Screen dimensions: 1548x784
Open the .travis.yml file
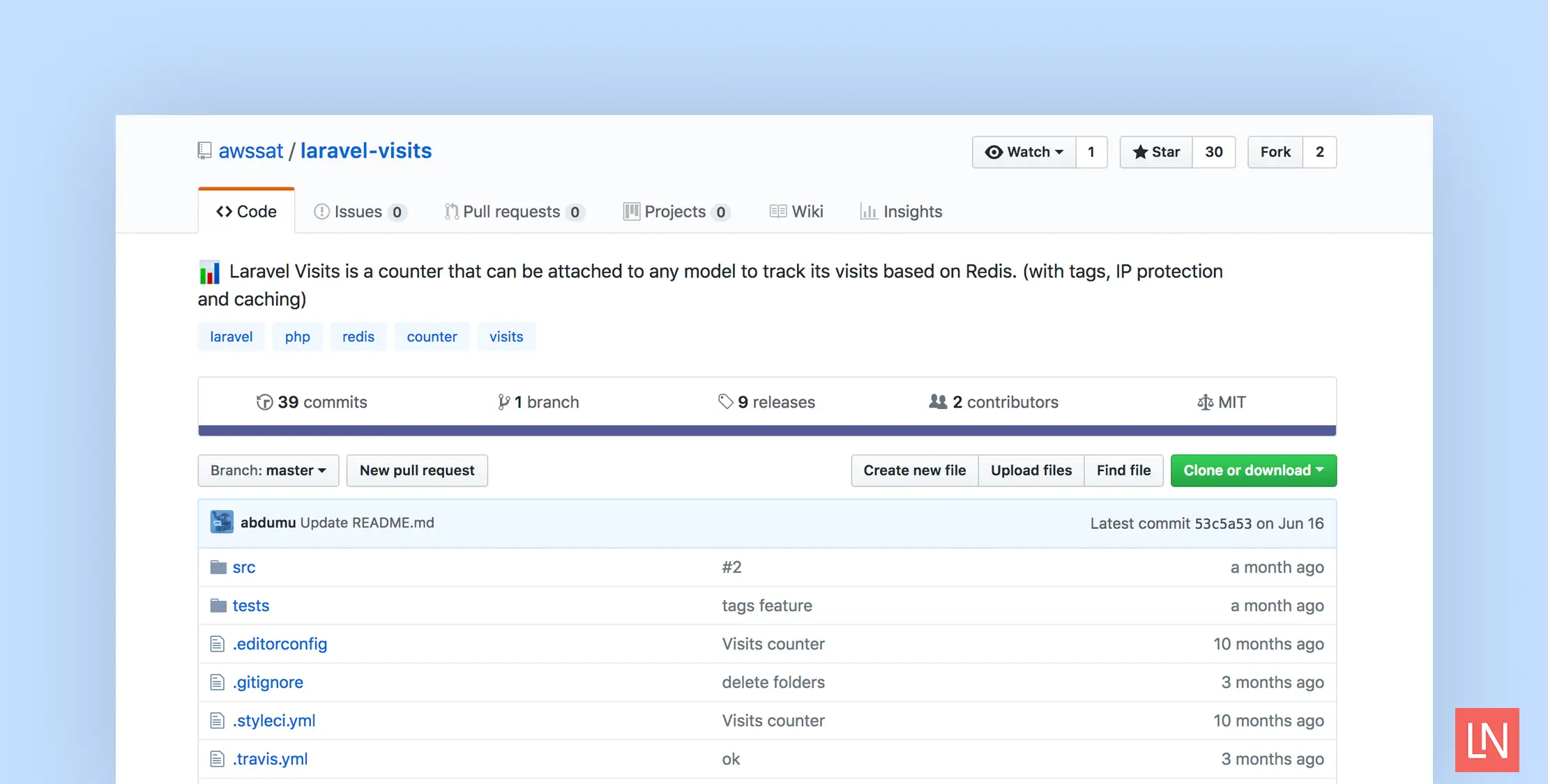coord(270,759)
